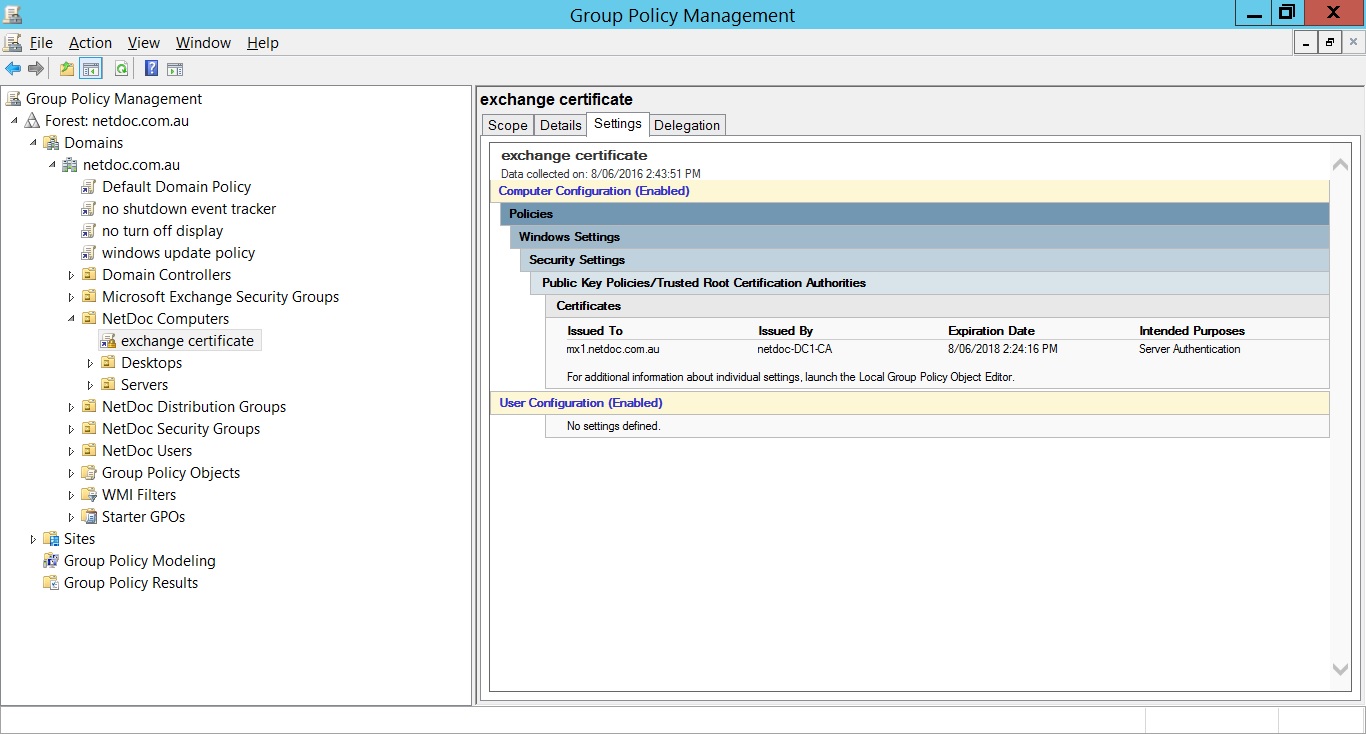Click the Domain Controllers OU icon
1366x734 pixels.
(x=89, y=275)
